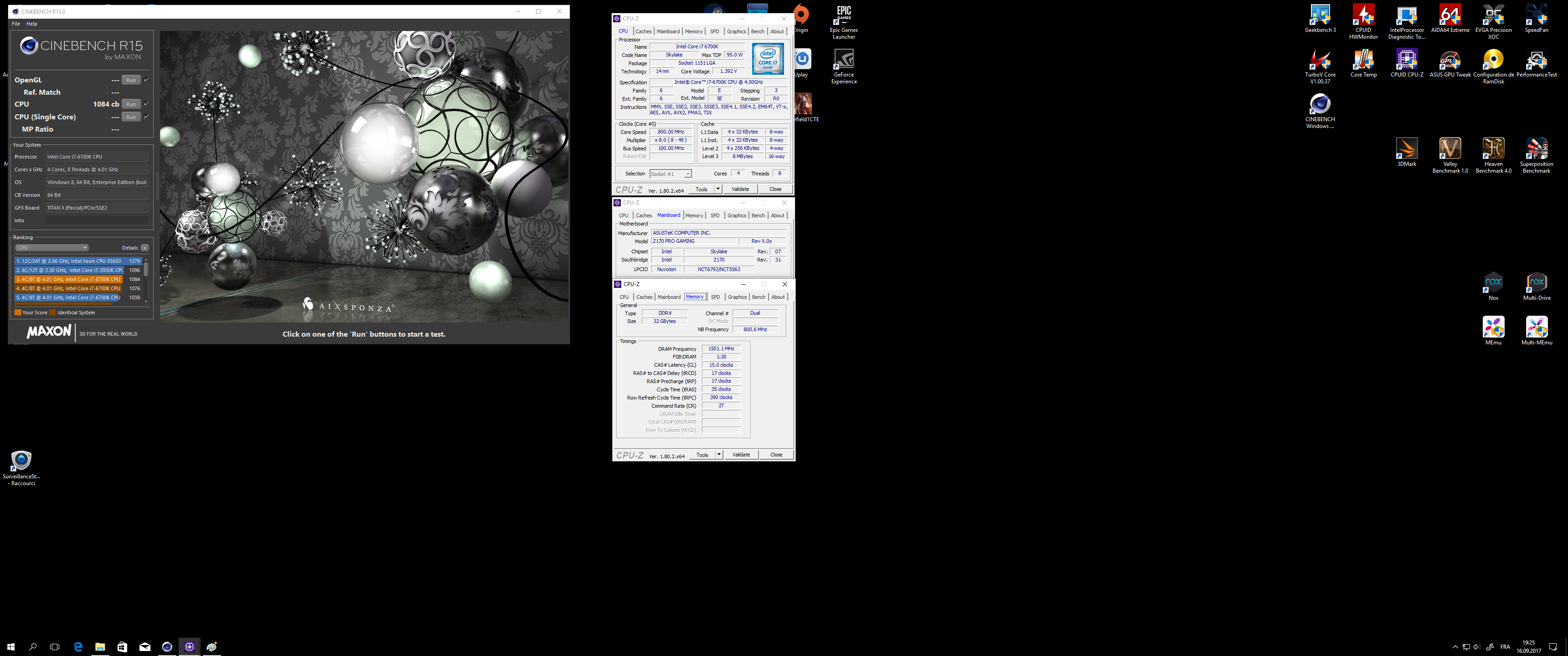Select Graphics tab in Mainboard CPU-Z window
The width and height of the screenshot is (1568, 656).
737,215
